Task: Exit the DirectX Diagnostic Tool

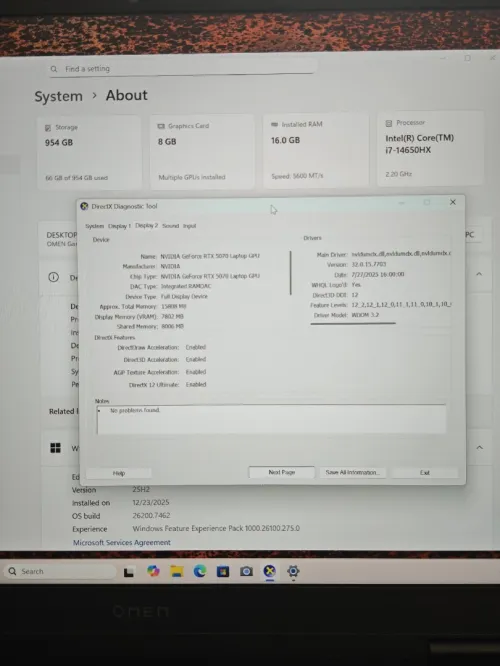Action: pos(425,472)
